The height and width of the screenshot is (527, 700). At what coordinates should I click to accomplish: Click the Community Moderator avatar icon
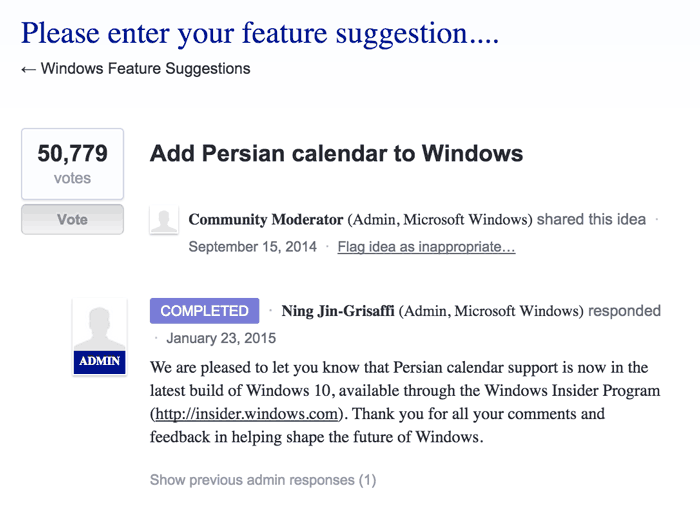(164, 219)
